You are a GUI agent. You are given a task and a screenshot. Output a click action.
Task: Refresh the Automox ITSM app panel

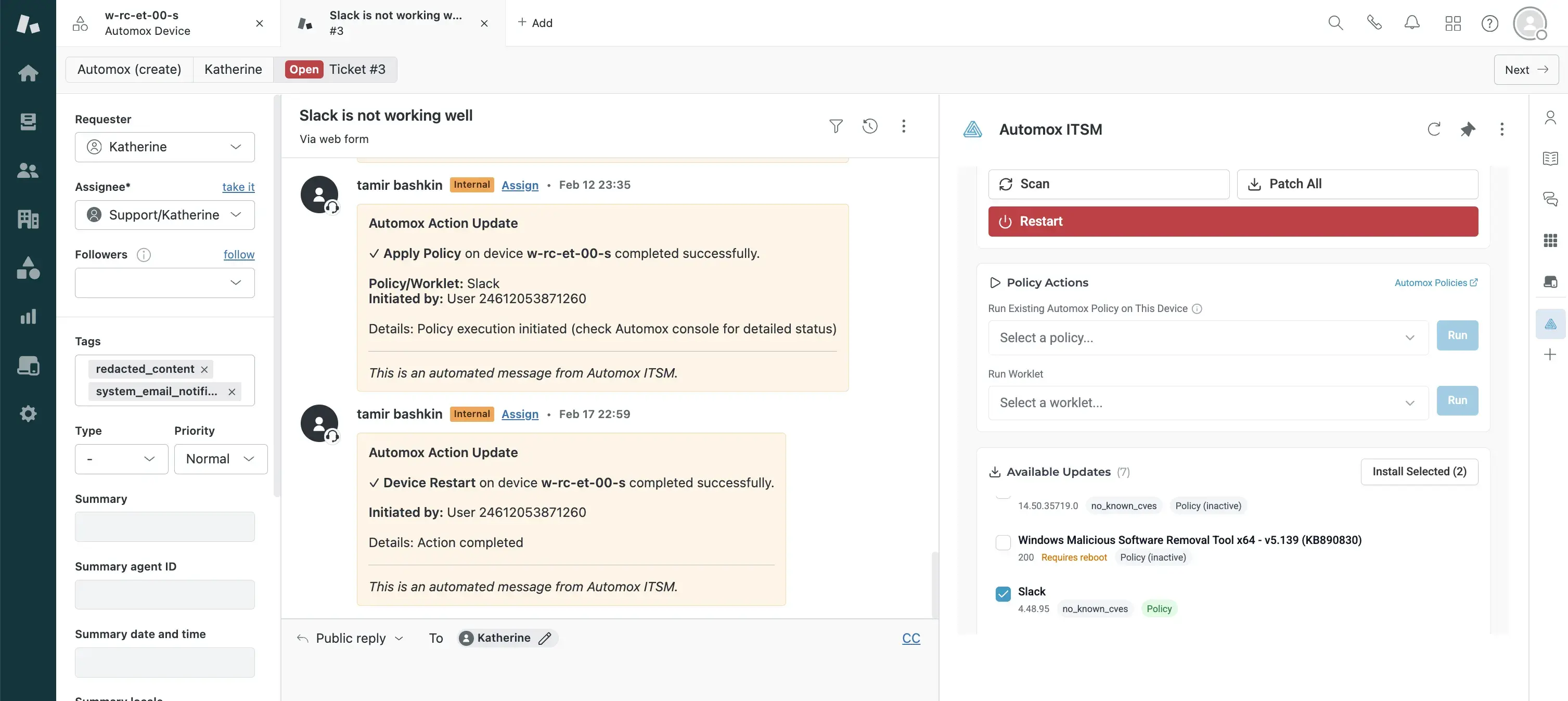[x=1433, y=129]
